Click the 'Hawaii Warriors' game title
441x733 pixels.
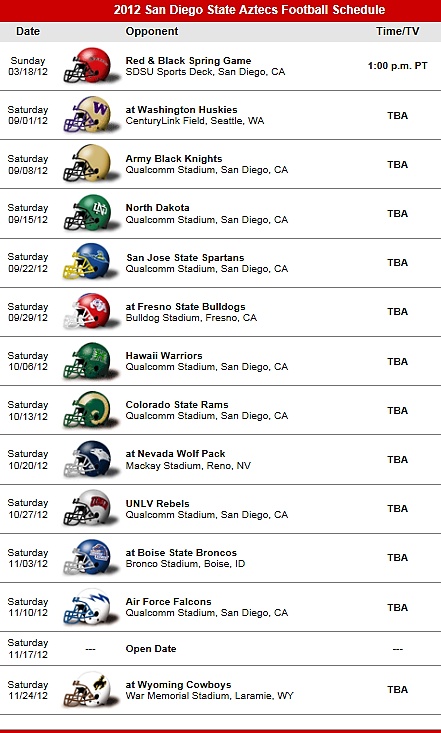coord(164,356)
